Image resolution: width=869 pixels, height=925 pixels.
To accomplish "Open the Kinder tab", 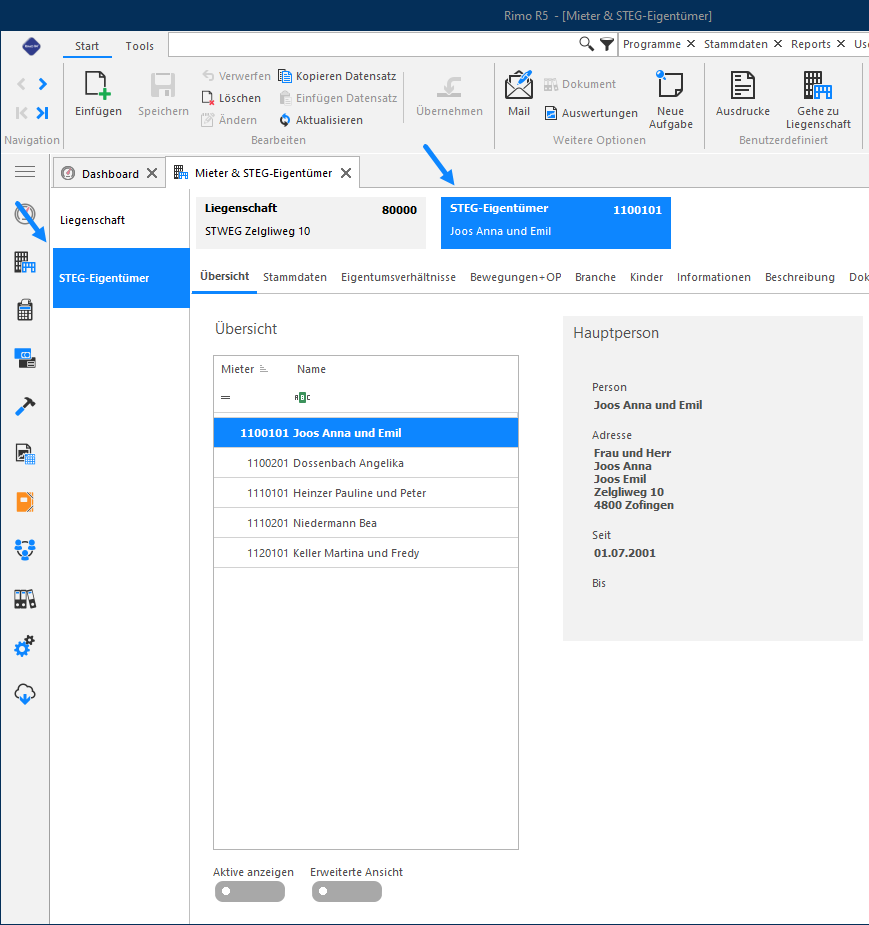I will coord(647,277).
